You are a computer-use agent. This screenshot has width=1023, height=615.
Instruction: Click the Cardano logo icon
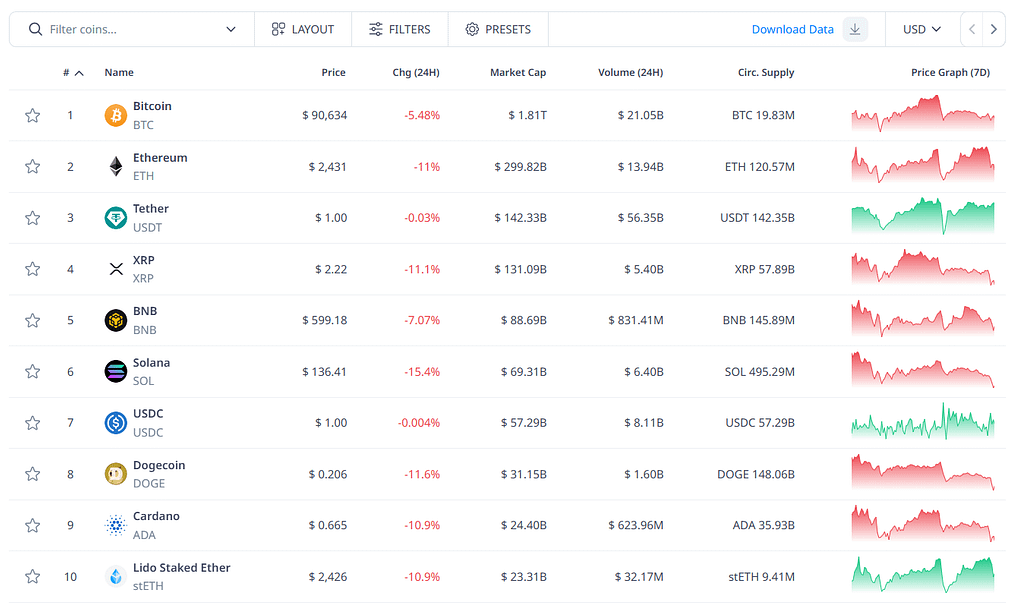pos(116,525)
